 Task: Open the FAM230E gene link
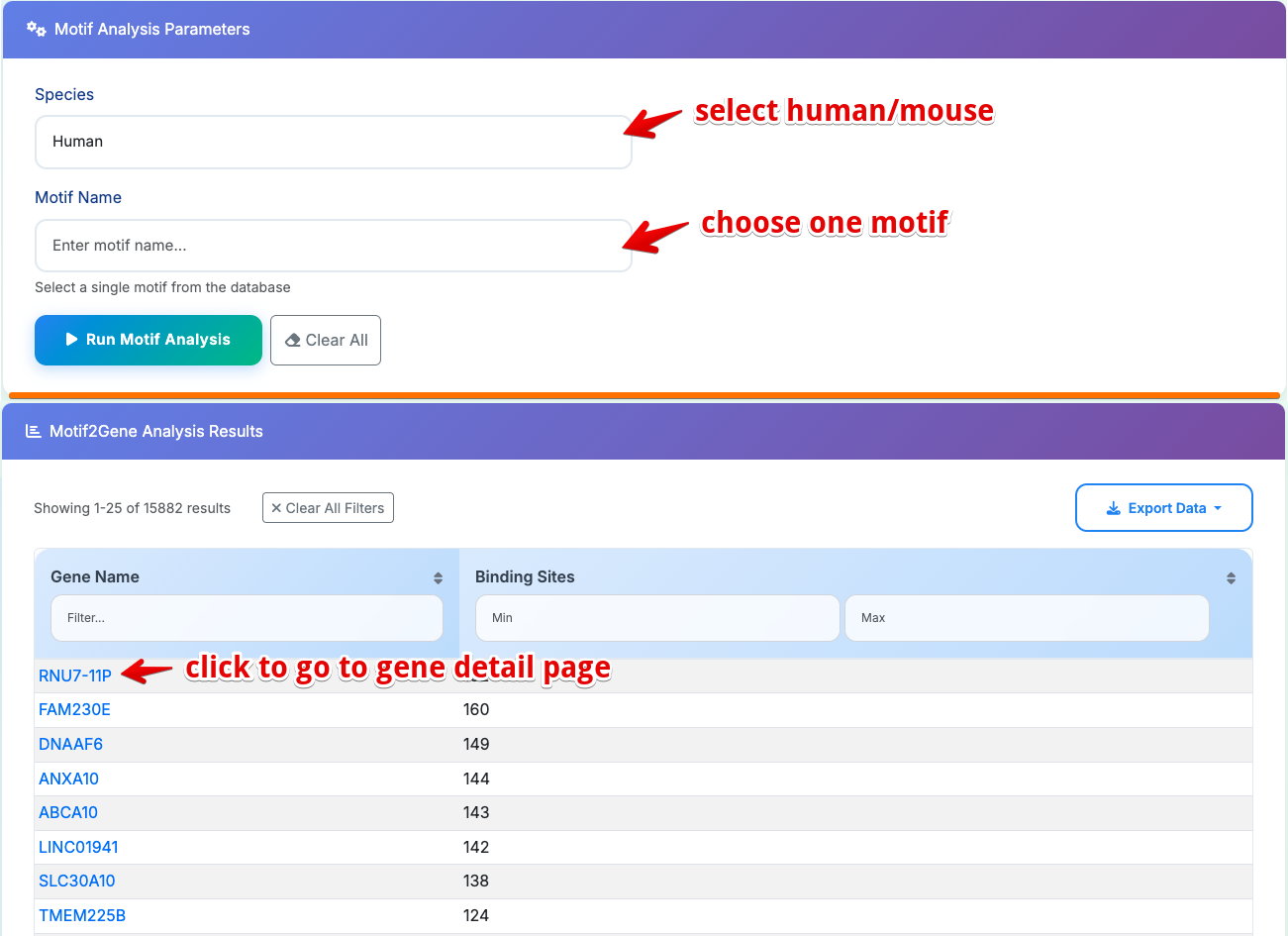pos(74,709)
